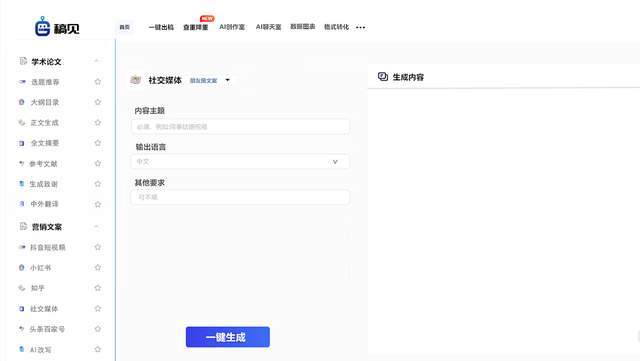Click the 生成致谢 item icon
Viewport: 640px width, 361px height.
(22, 184)
